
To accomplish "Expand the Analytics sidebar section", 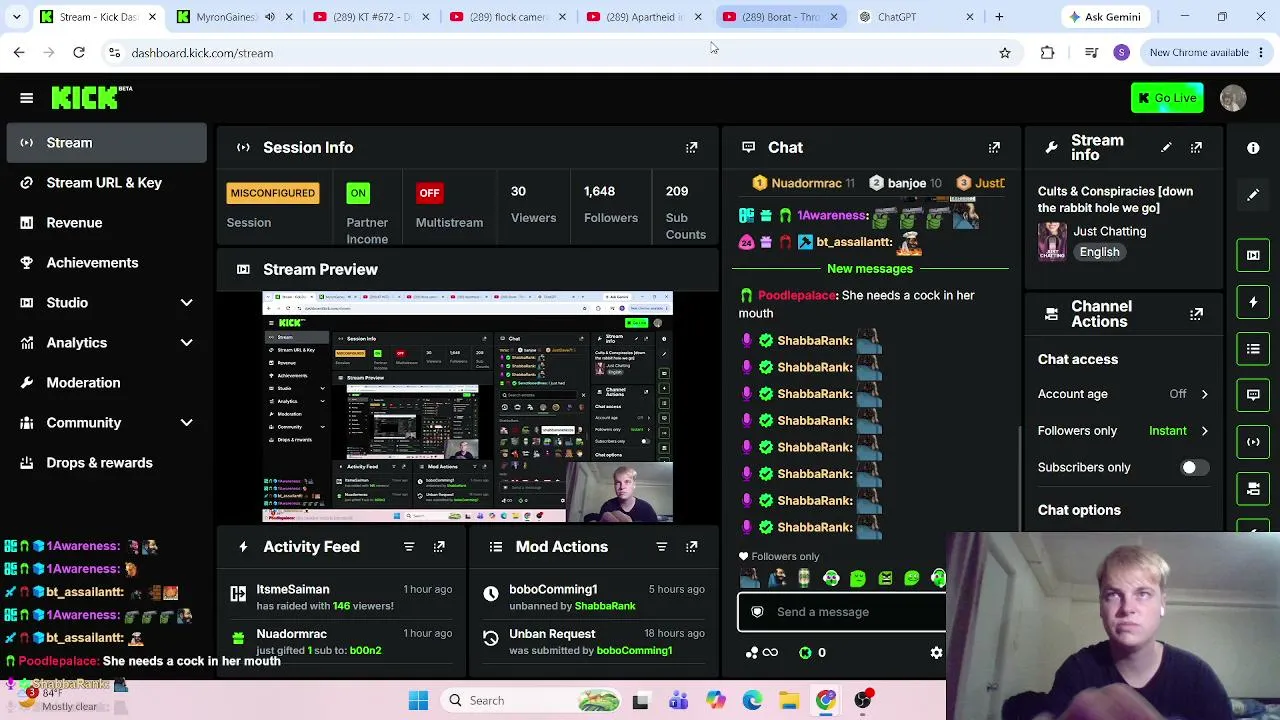I will pos(106,343).
